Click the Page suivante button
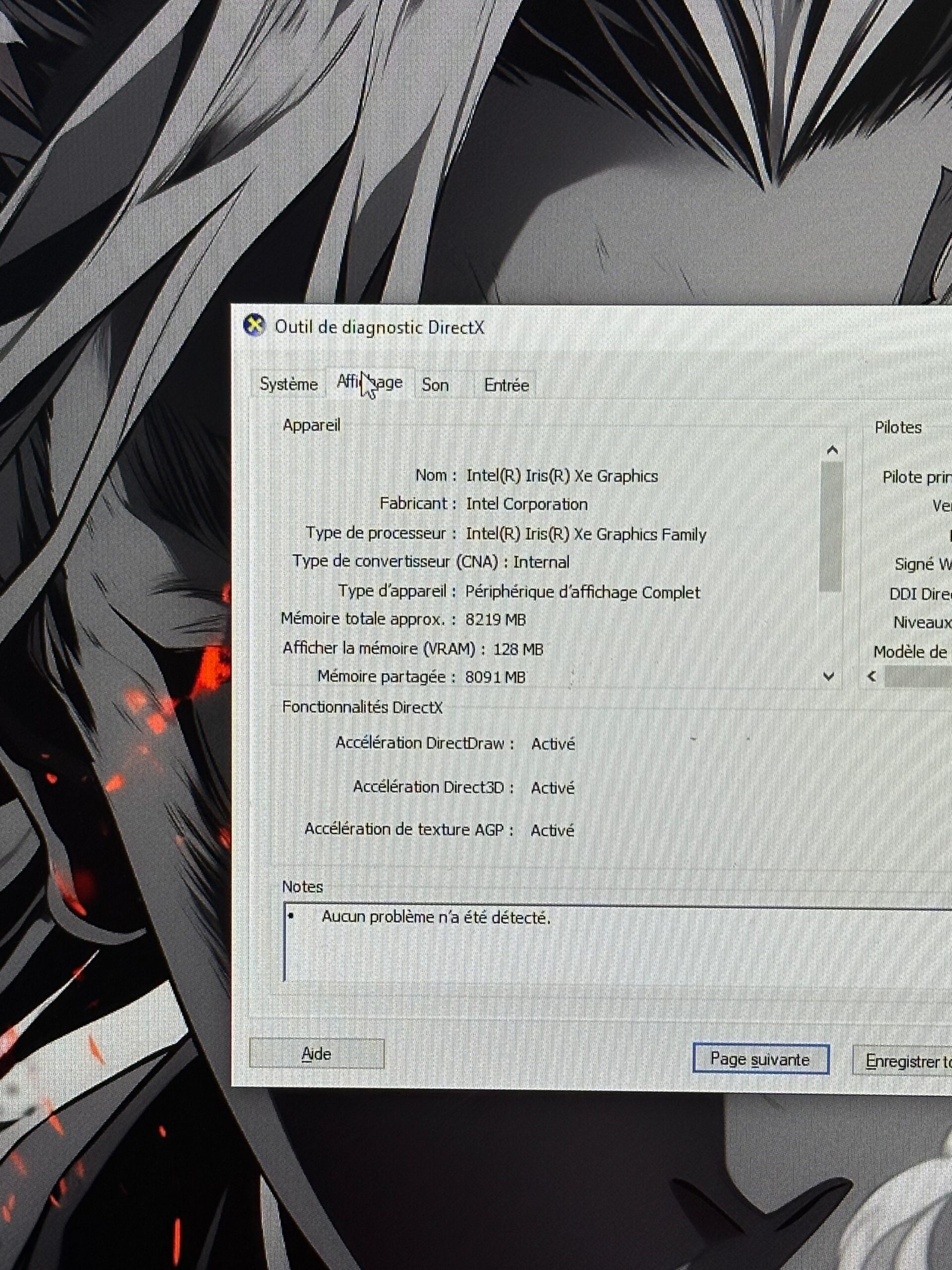 tap(760, 1059)
